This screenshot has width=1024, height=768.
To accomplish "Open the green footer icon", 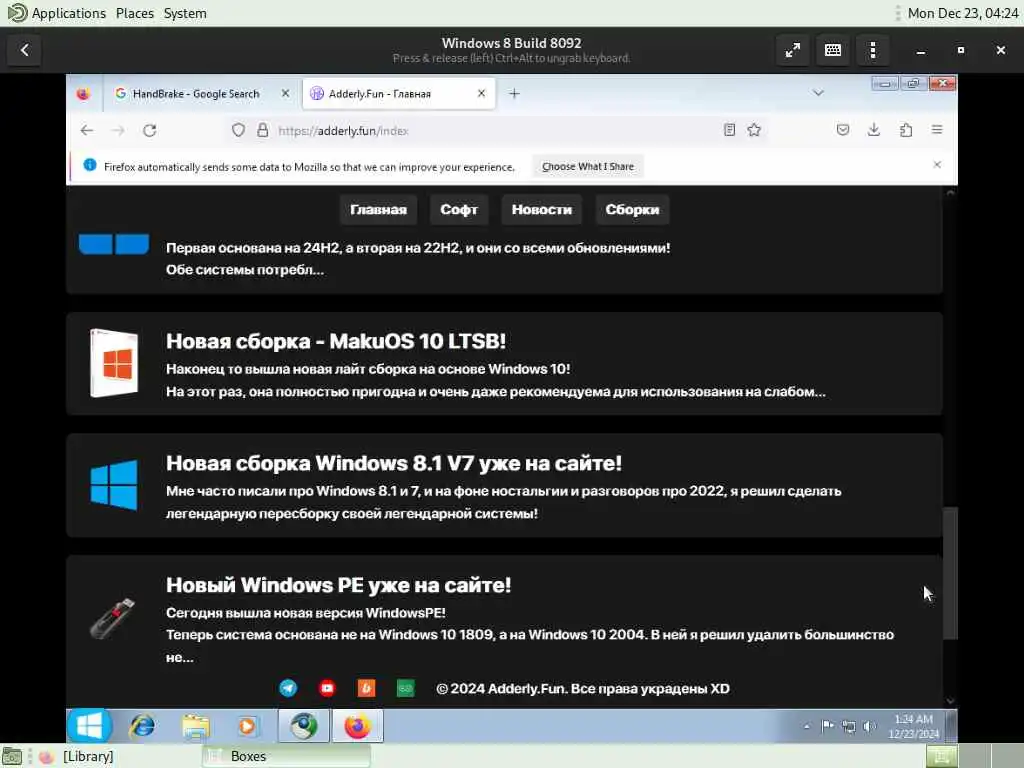I will click(406, 688).
